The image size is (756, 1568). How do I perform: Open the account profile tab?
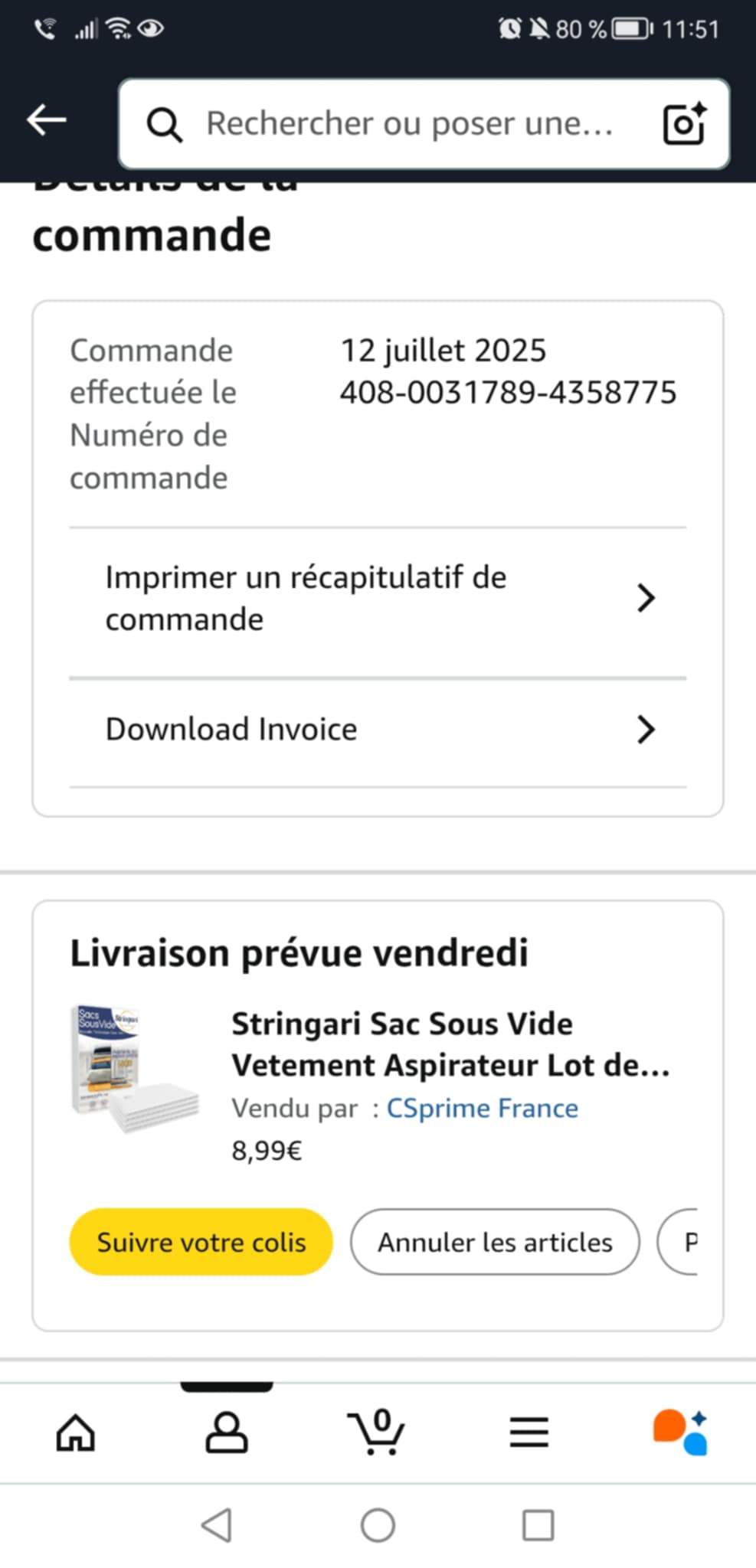[227, 1432]
